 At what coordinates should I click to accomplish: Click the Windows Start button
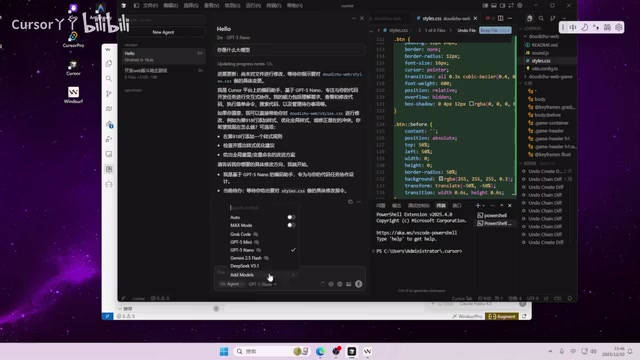click(x=224, y=351)
